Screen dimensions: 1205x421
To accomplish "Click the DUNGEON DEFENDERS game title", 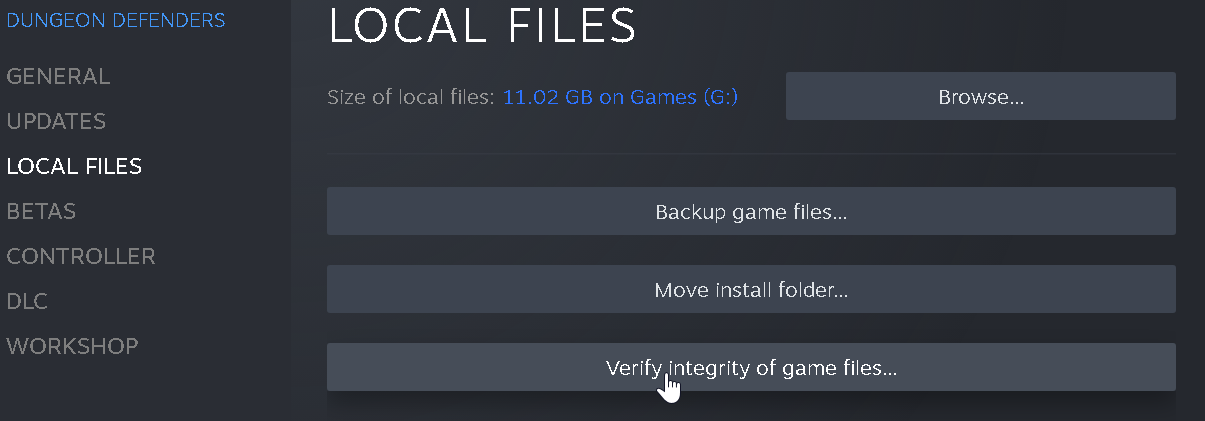I will 116,20.
